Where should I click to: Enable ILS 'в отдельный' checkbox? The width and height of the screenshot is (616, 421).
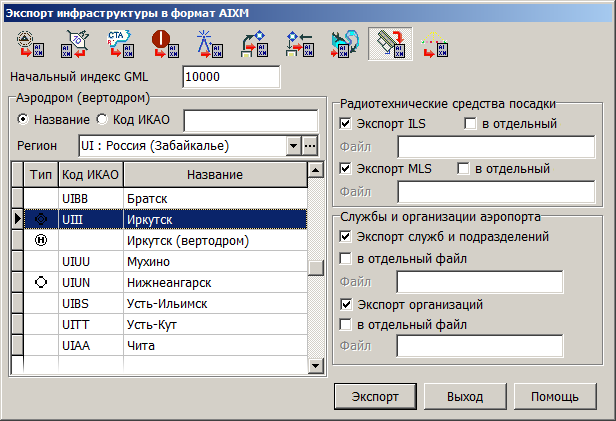click(470, 124)
